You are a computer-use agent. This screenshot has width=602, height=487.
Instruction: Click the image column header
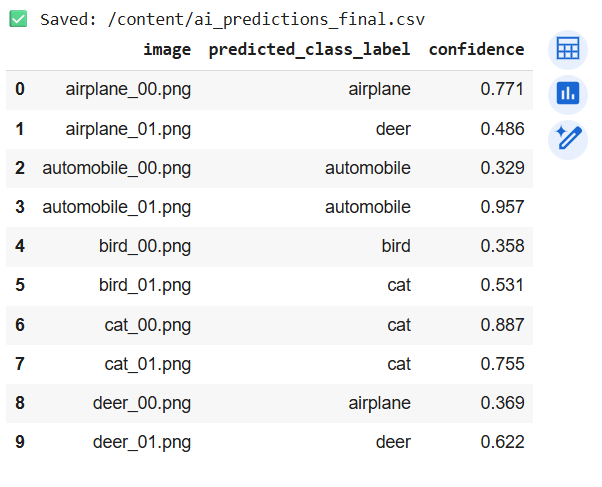pyautogui.click(x=166, y=49)
